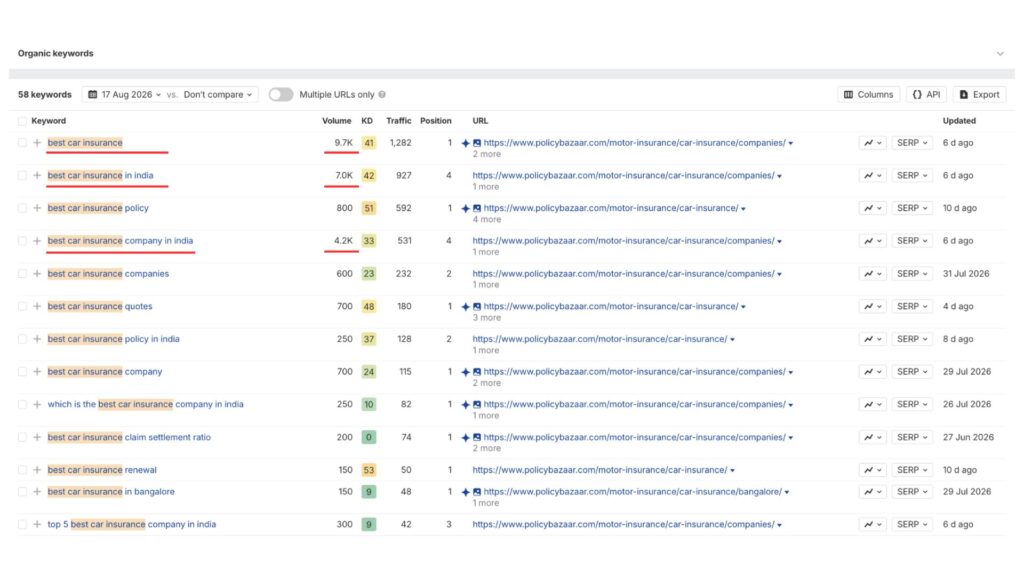This screenshot has width=1024, height=576.
Task: Click the sparkle SERP feature icon in 'best car insurance in bangalore' row
Action: 465,492
